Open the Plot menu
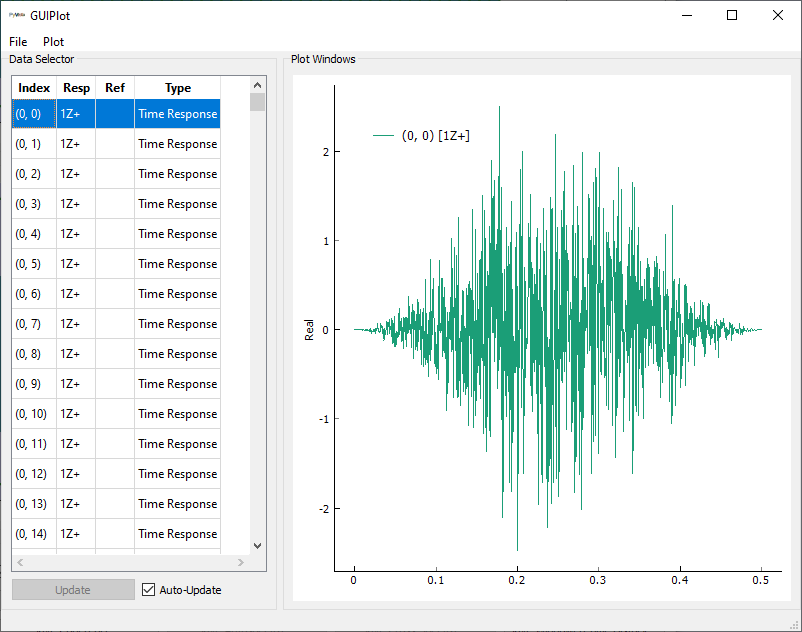 pyautogui.click(x=53, y=42)
